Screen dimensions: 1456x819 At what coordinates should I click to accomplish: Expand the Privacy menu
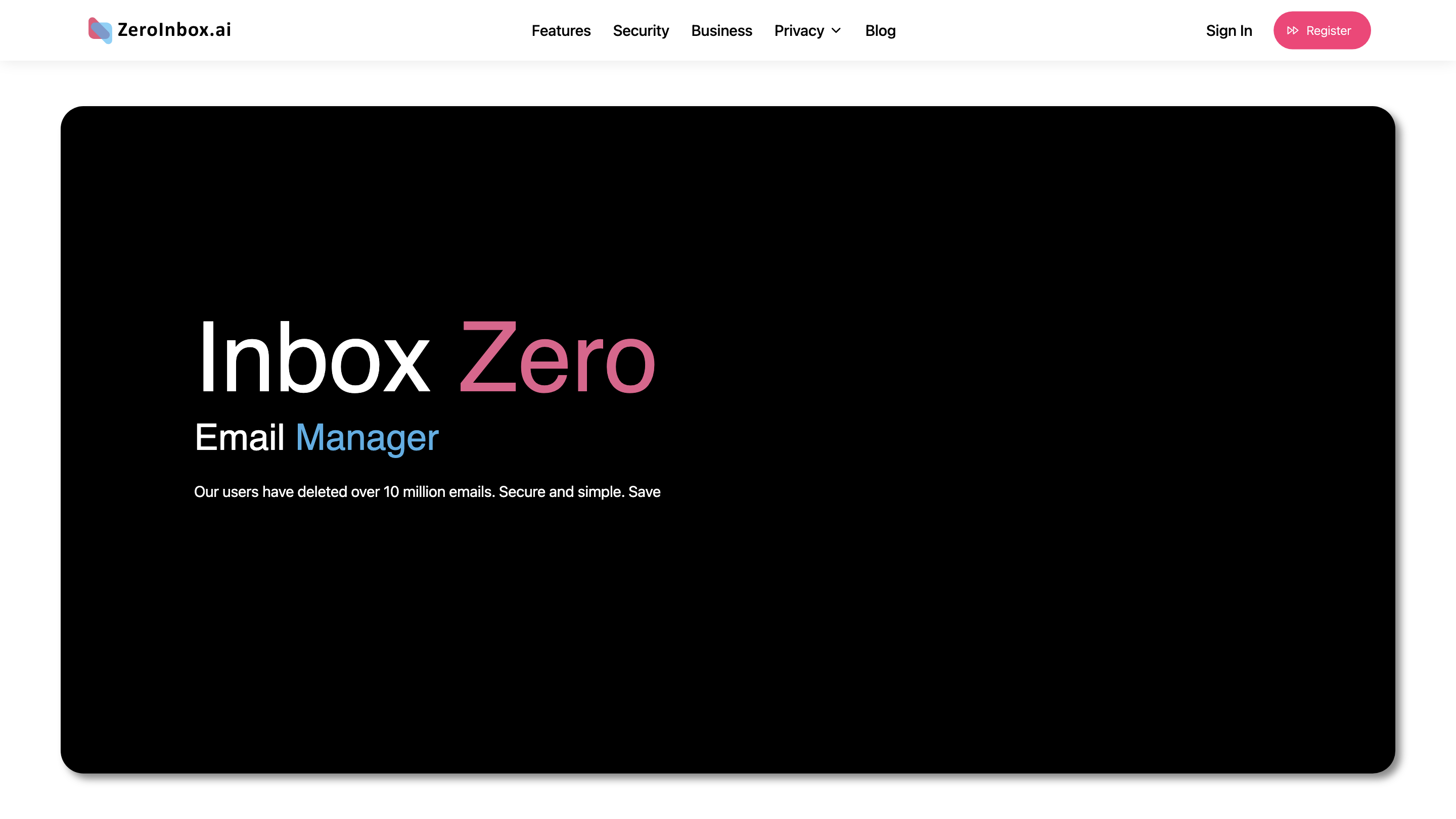tap(799, 30)
